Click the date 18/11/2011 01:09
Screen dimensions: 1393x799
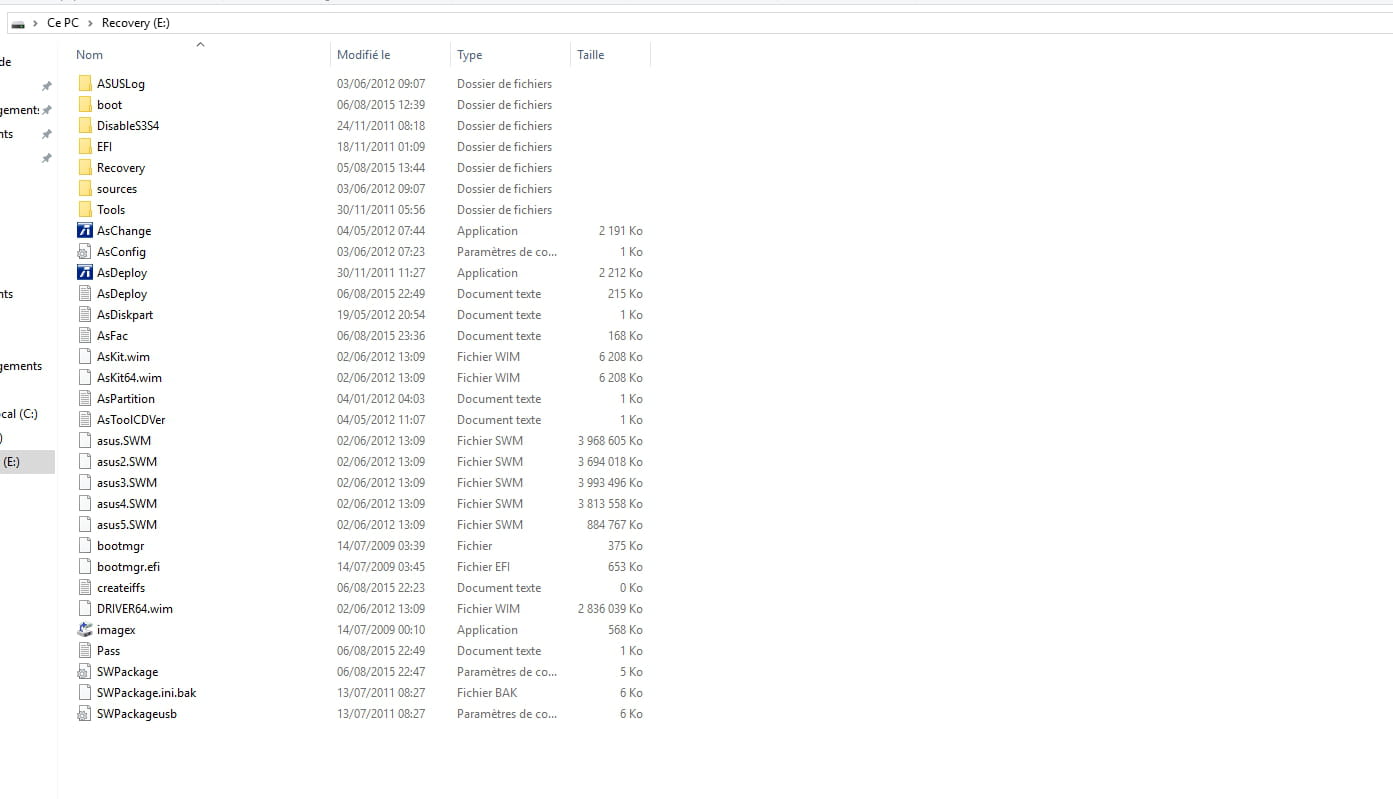click(x=381, y=147)
